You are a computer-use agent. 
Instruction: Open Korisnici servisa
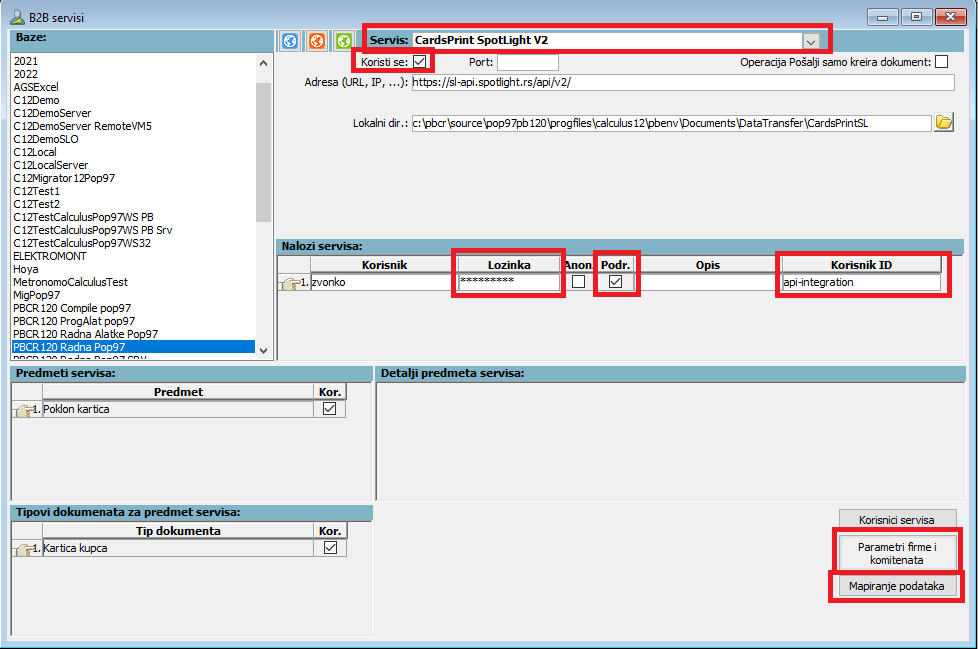pyautogui.click(x=896, y=520)
